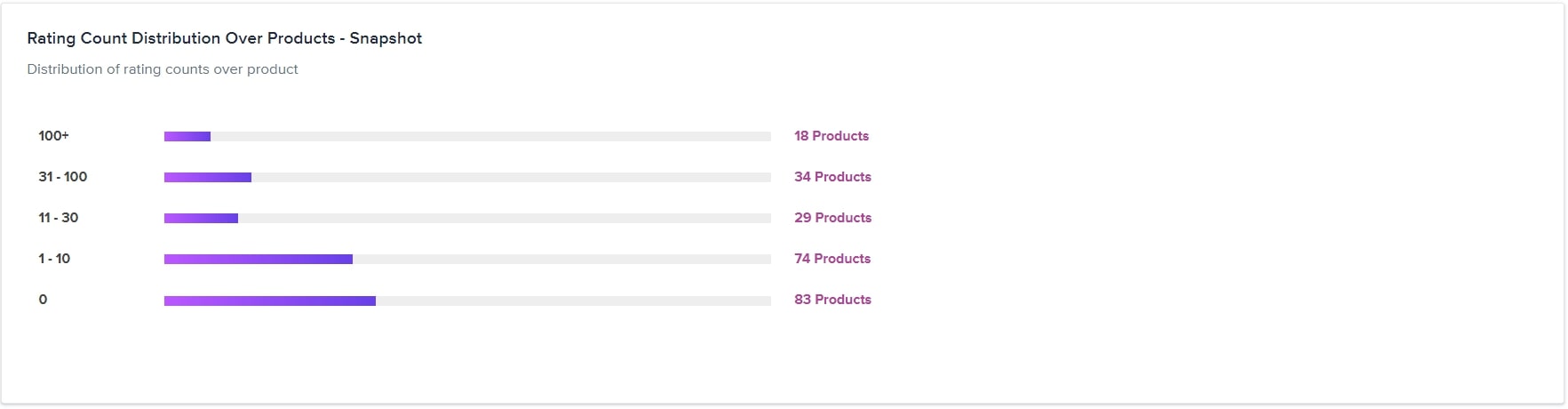
Task: Click the gray unfilled track of 0 bar
Action: click(573, 301)
